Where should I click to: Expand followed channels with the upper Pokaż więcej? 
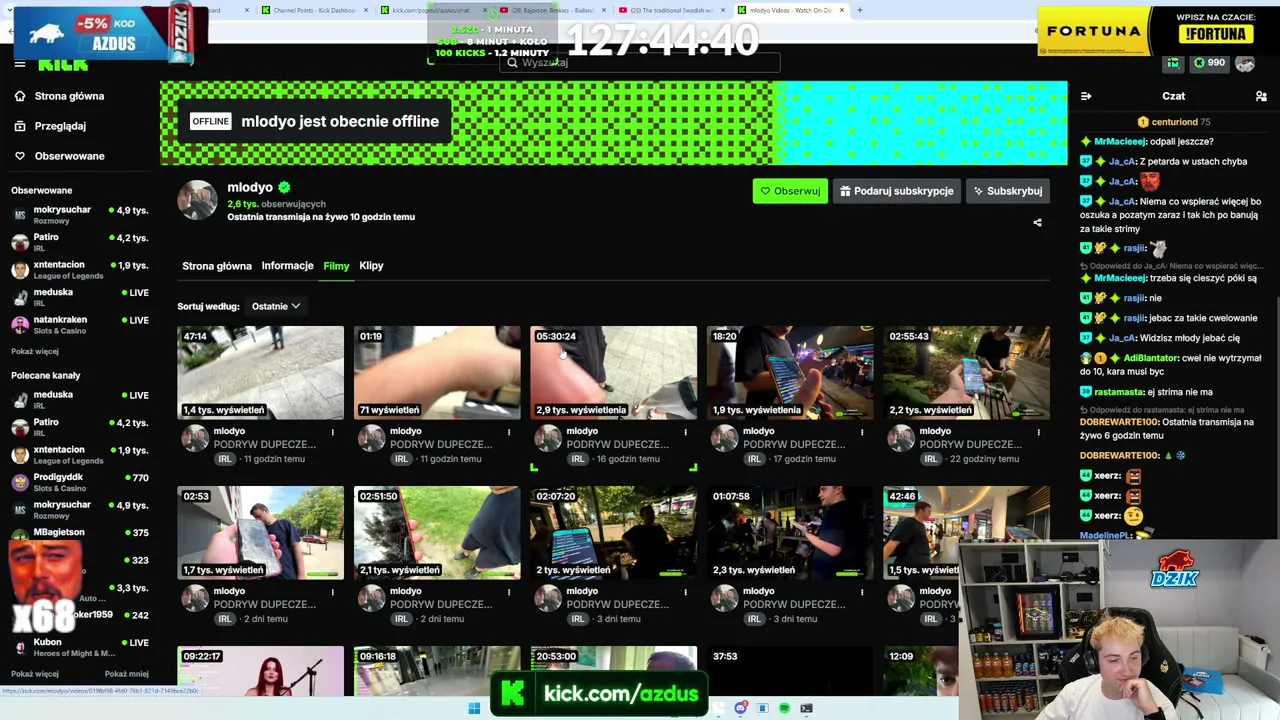(x=35, y=351)
